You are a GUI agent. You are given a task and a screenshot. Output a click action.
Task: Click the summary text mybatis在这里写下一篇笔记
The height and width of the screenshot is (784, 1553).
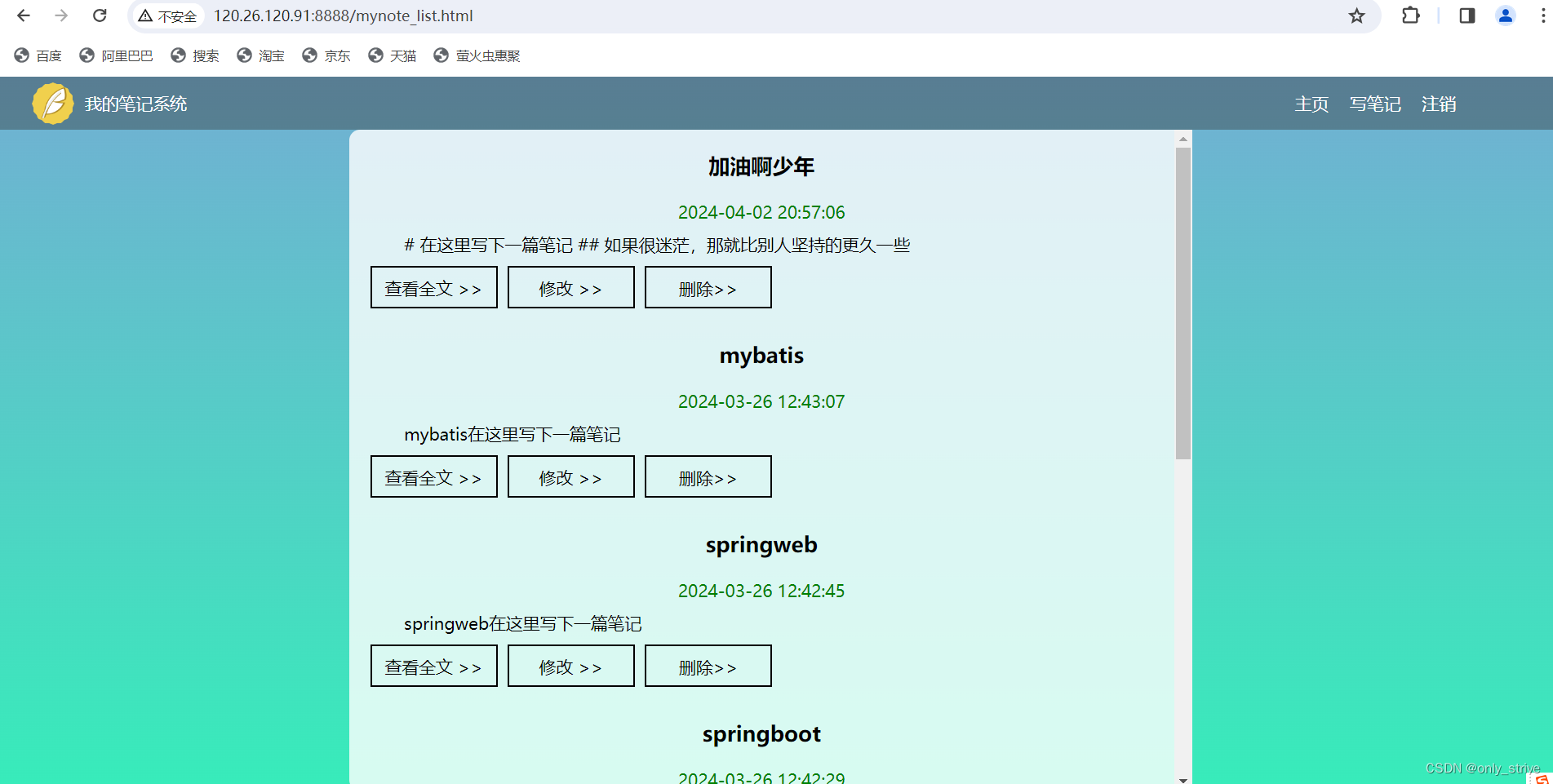512,435
